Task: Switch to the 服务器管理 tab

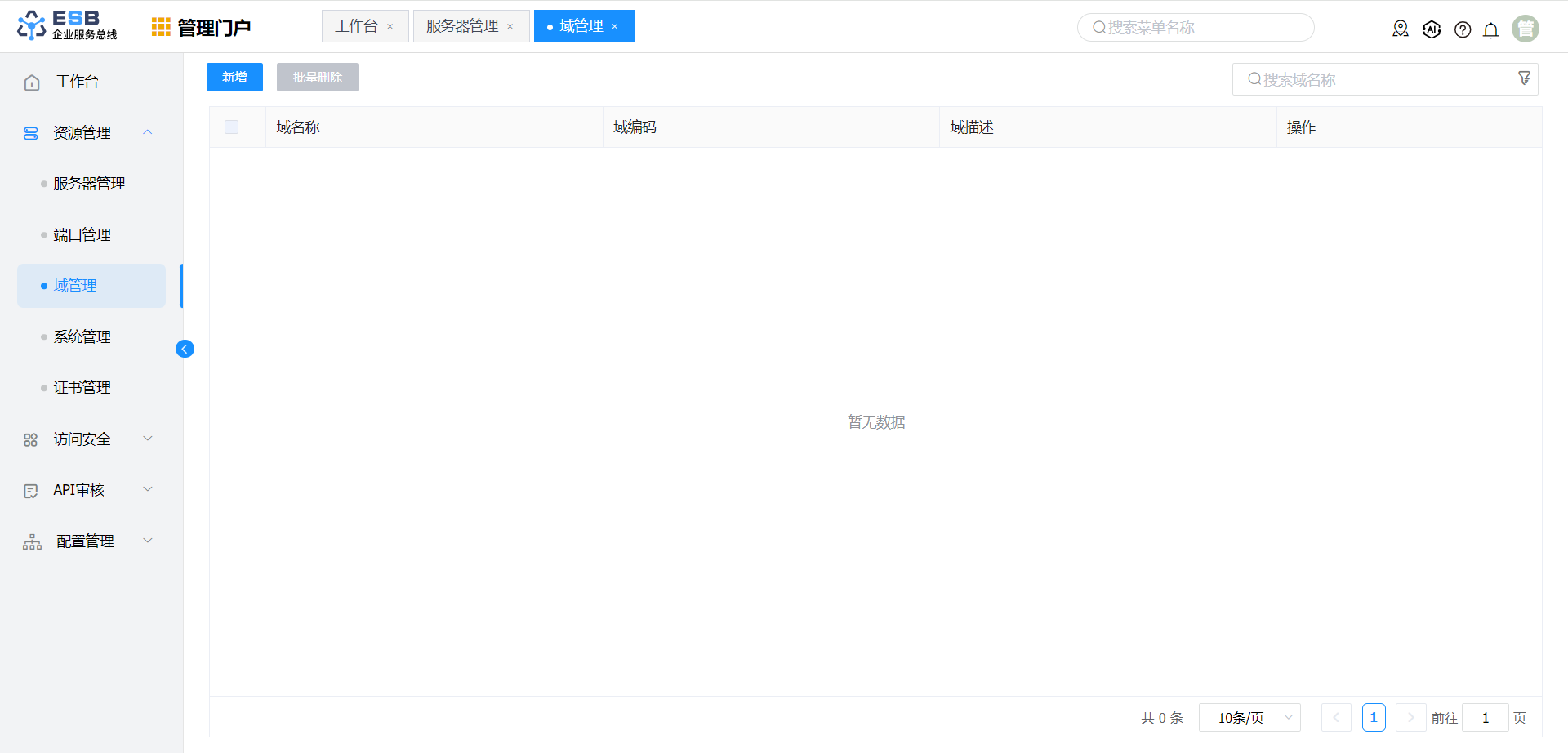Action: [x=462, y=26]
